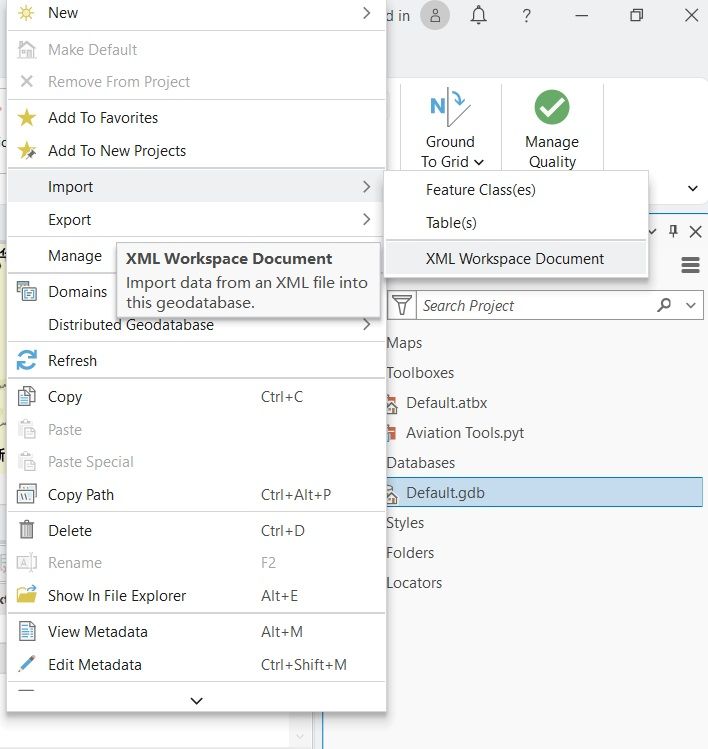Select Default.gdb in the Databases list

pos(445,492)
